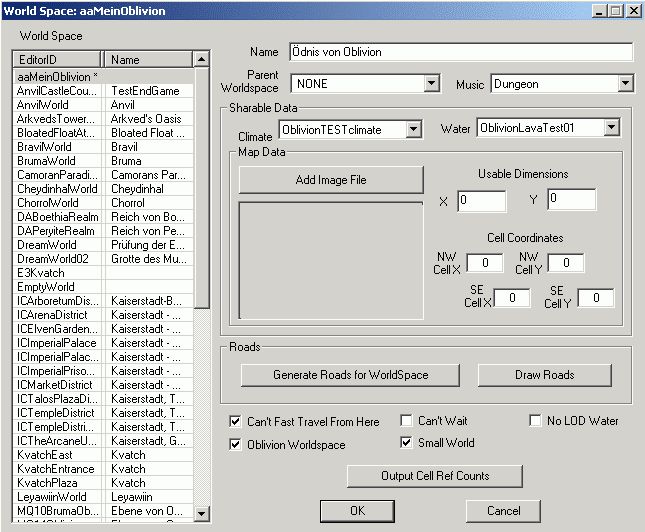Click the Draw Roads button

click(x=545, y=375)
